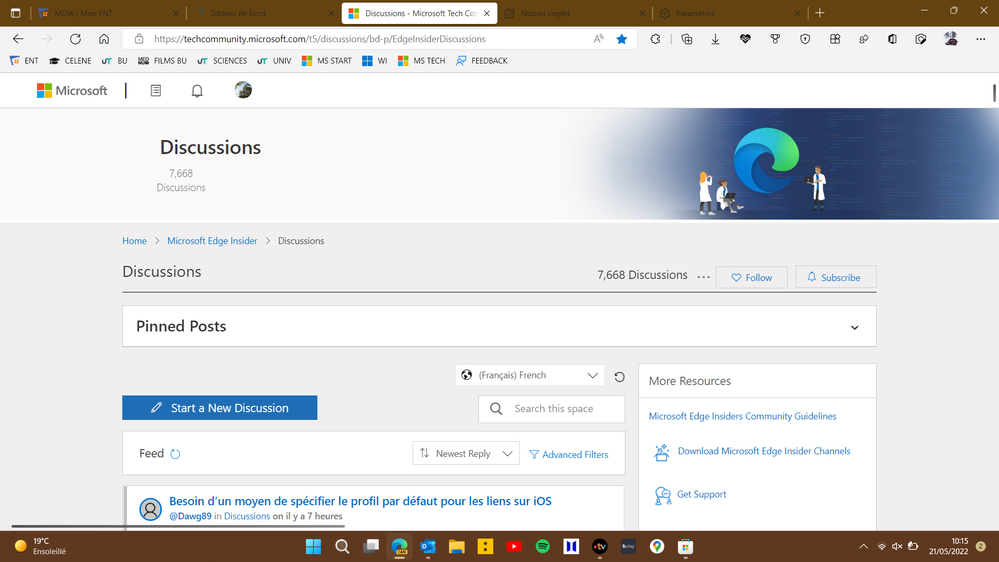Open Edge Settings and more menu
This screenshot has height=562, width=999.
[x=981, y=39]
